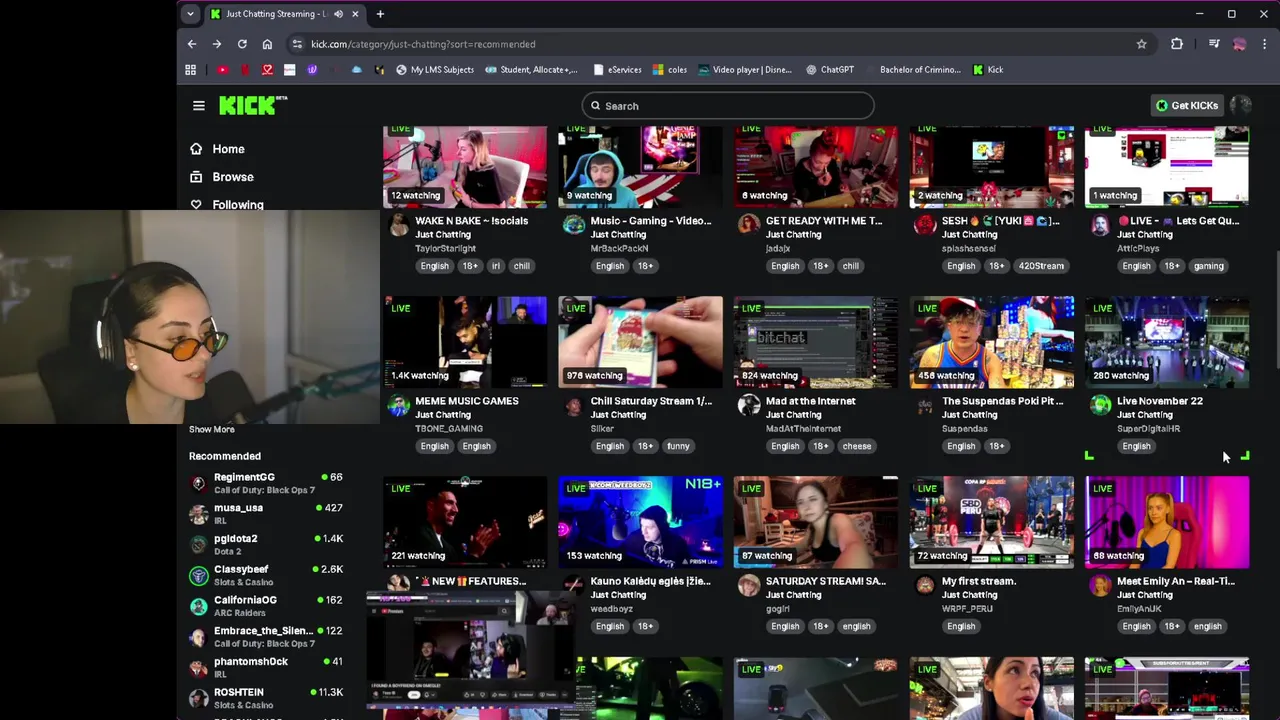Open phantomsh0ck recommended channel
Image resolution: width=1280 pixels, height=720 pixels.
click(x=266, y=667)
